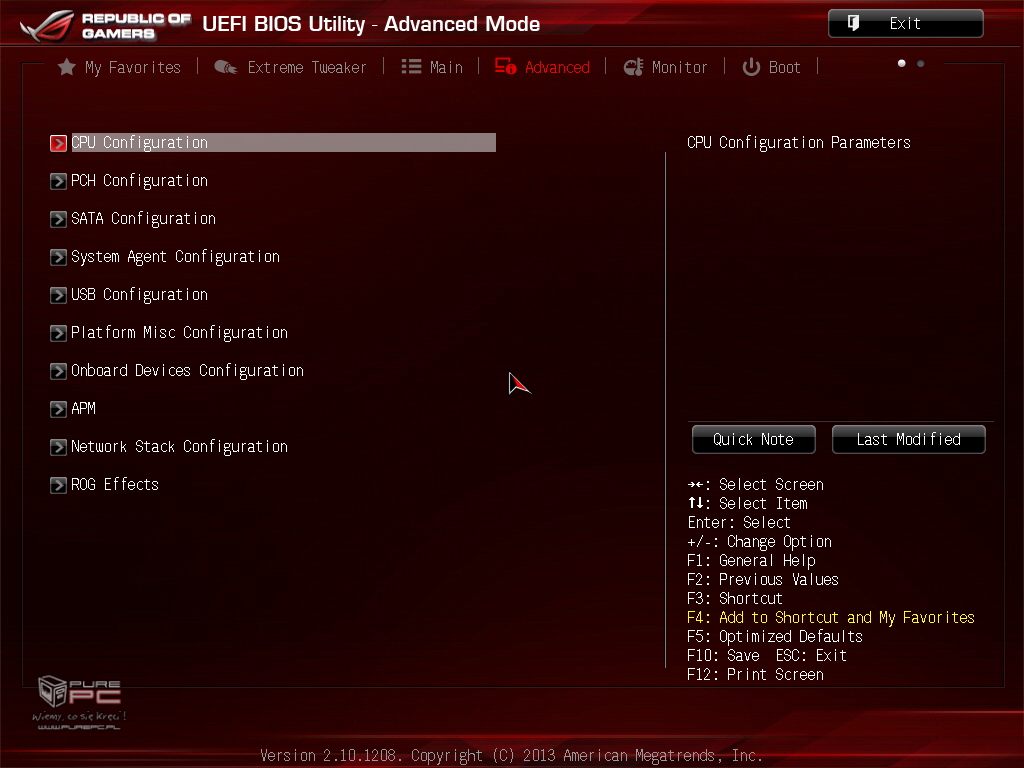The width and height of the screenshot is (1024, 768).
Task: Click arrow icon beside Network Stack Configuration
Action: [58, 447]
